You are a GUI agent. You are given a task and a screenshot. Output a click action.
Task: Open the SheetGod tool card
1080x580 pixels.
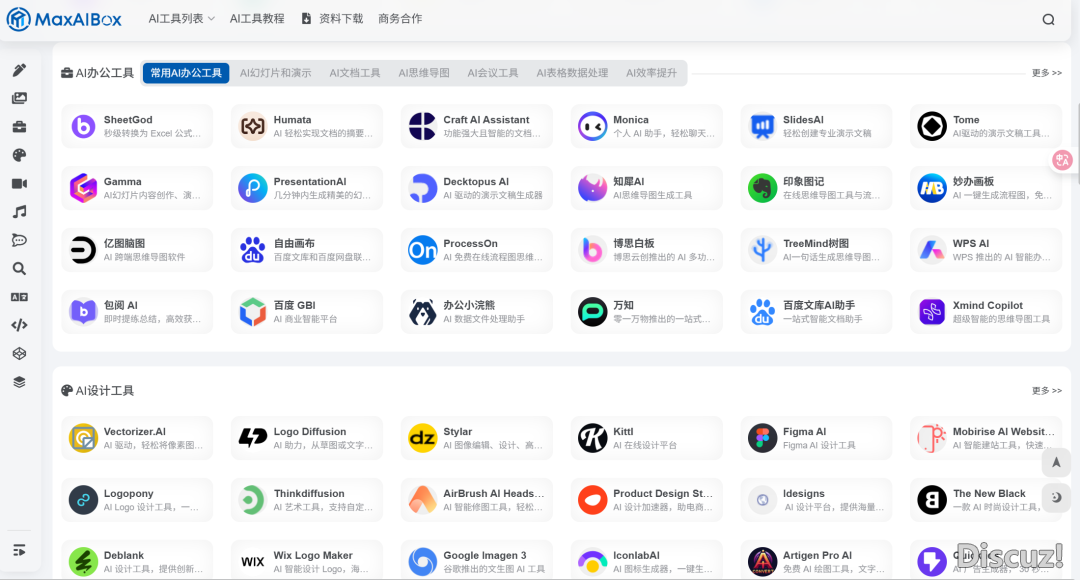click(x=137, y=126)
